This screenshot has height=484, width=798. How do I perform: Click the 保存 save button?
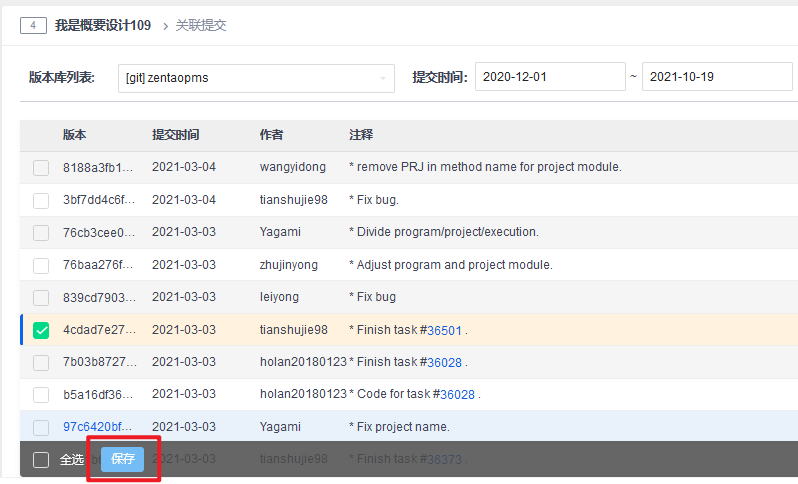point(123,459)
